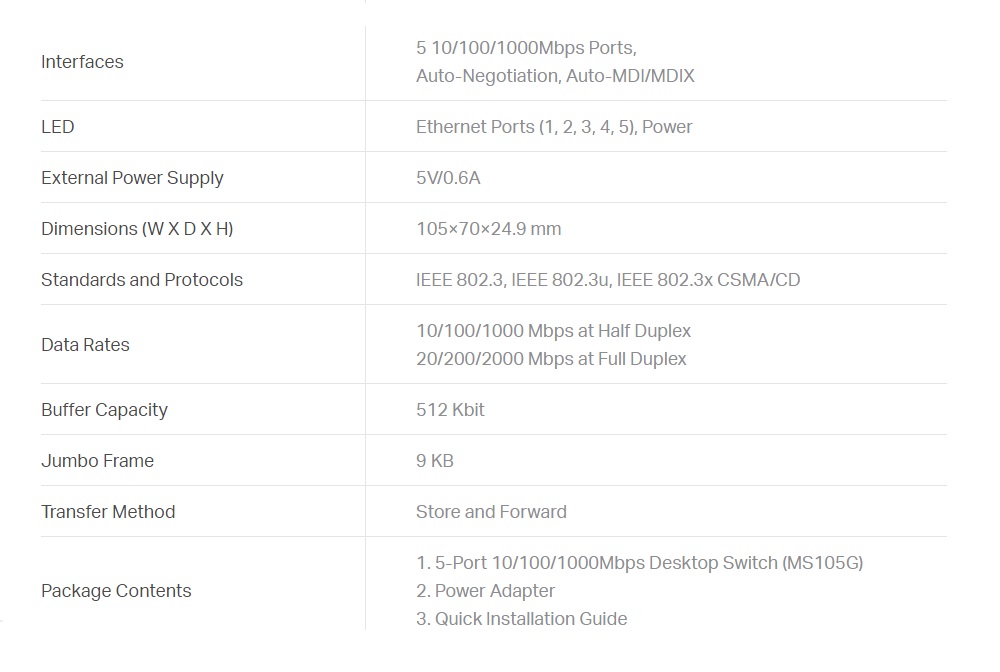Select the Power Adapter package item
The width and height of the screenshot is (1000, 672).
point(485,591)
